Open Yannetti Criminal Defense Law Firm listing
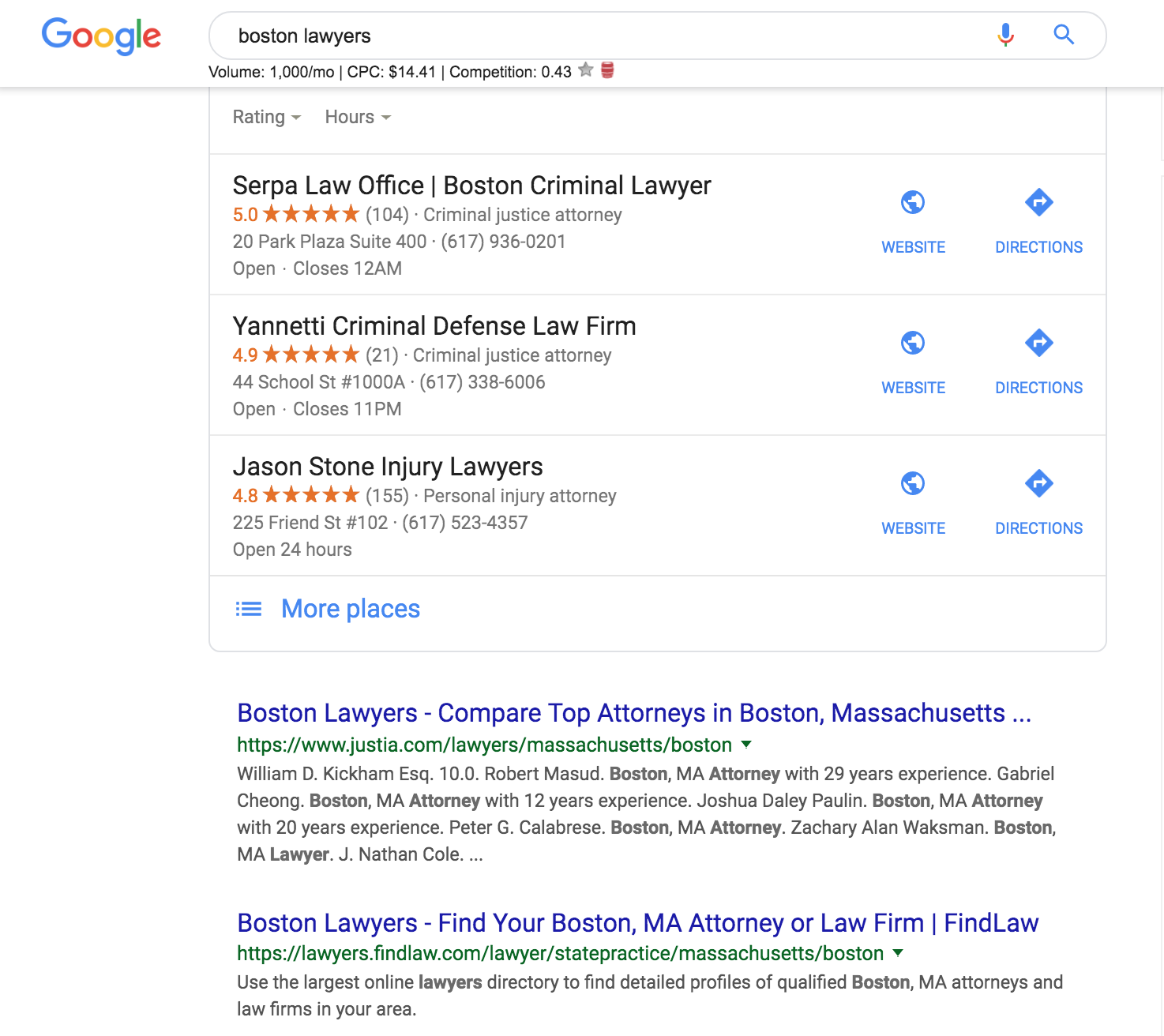 coord(434,326)
